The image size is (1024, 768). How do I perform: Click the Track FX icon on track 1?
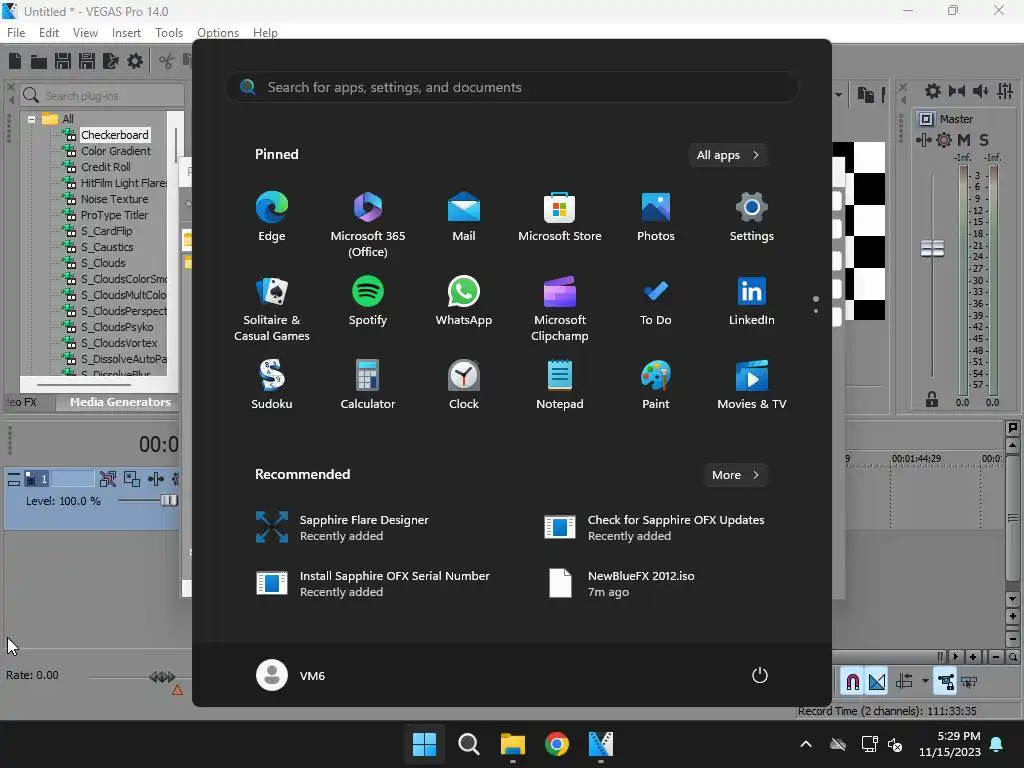click(x=155, y=479)
